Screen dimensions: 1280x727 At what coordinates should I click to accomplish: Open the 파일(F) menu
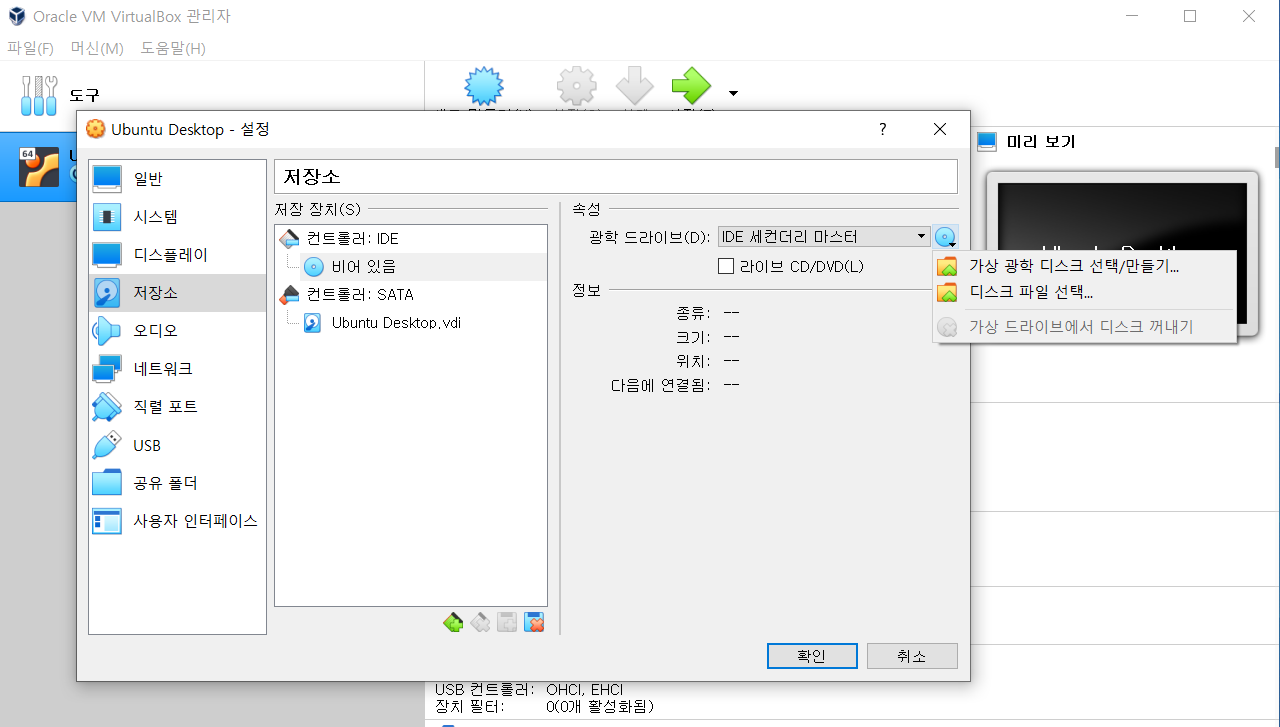tap(30, 48)
